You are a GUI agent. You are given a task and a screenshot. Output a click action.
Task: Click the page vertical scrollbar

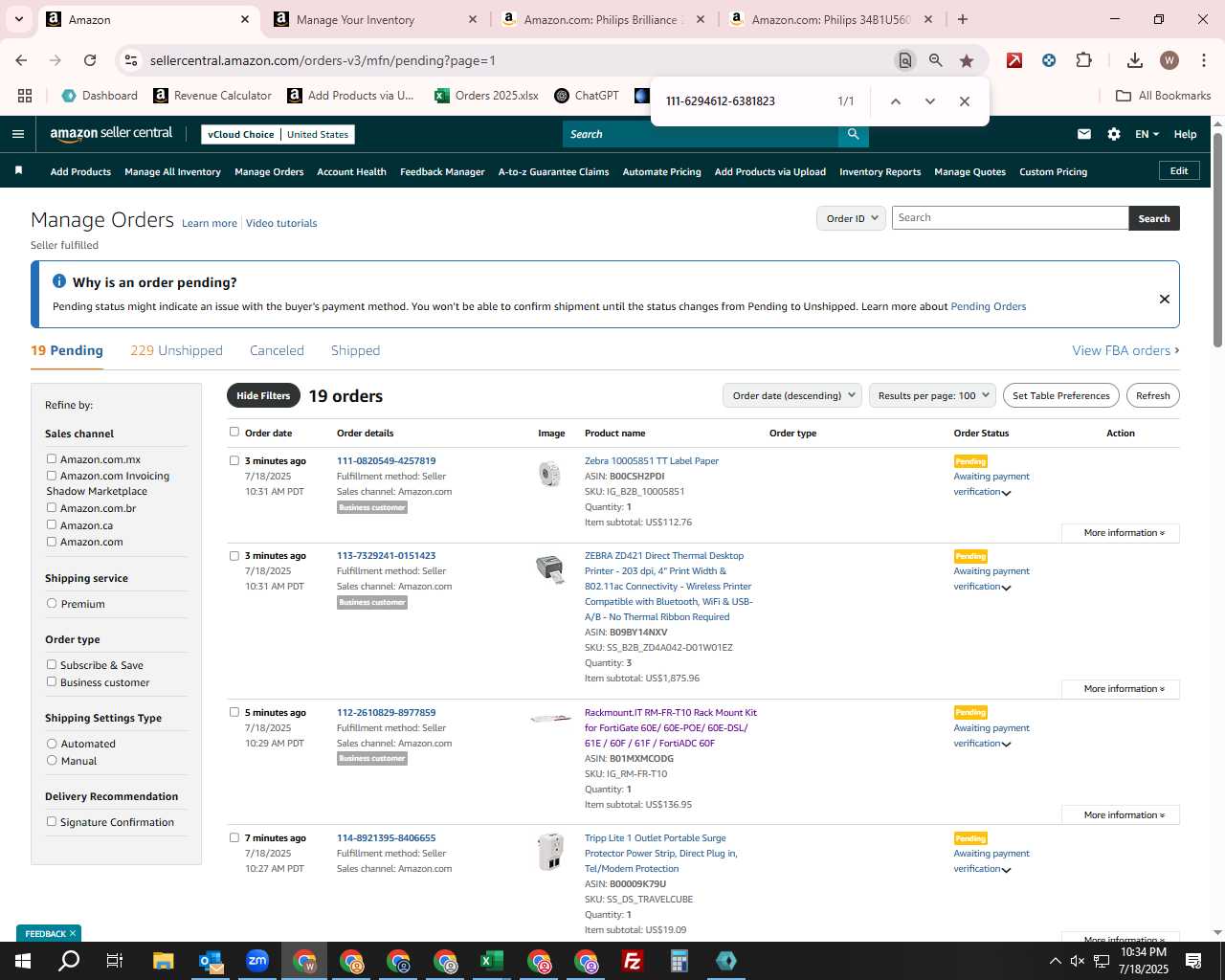coord(1217,239)
